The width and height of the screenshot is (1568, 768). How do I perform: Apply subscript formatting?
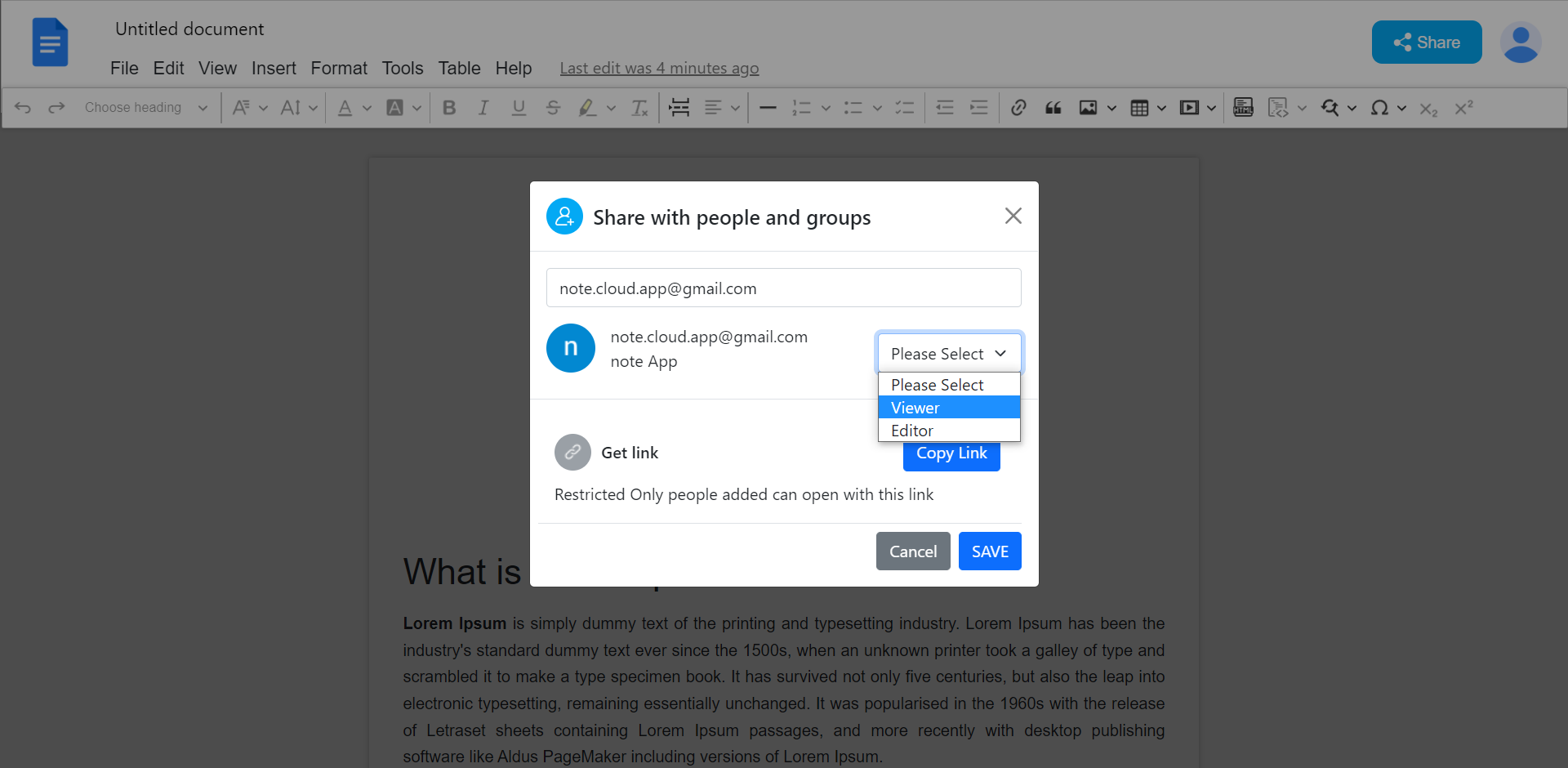coord(1429,107)
